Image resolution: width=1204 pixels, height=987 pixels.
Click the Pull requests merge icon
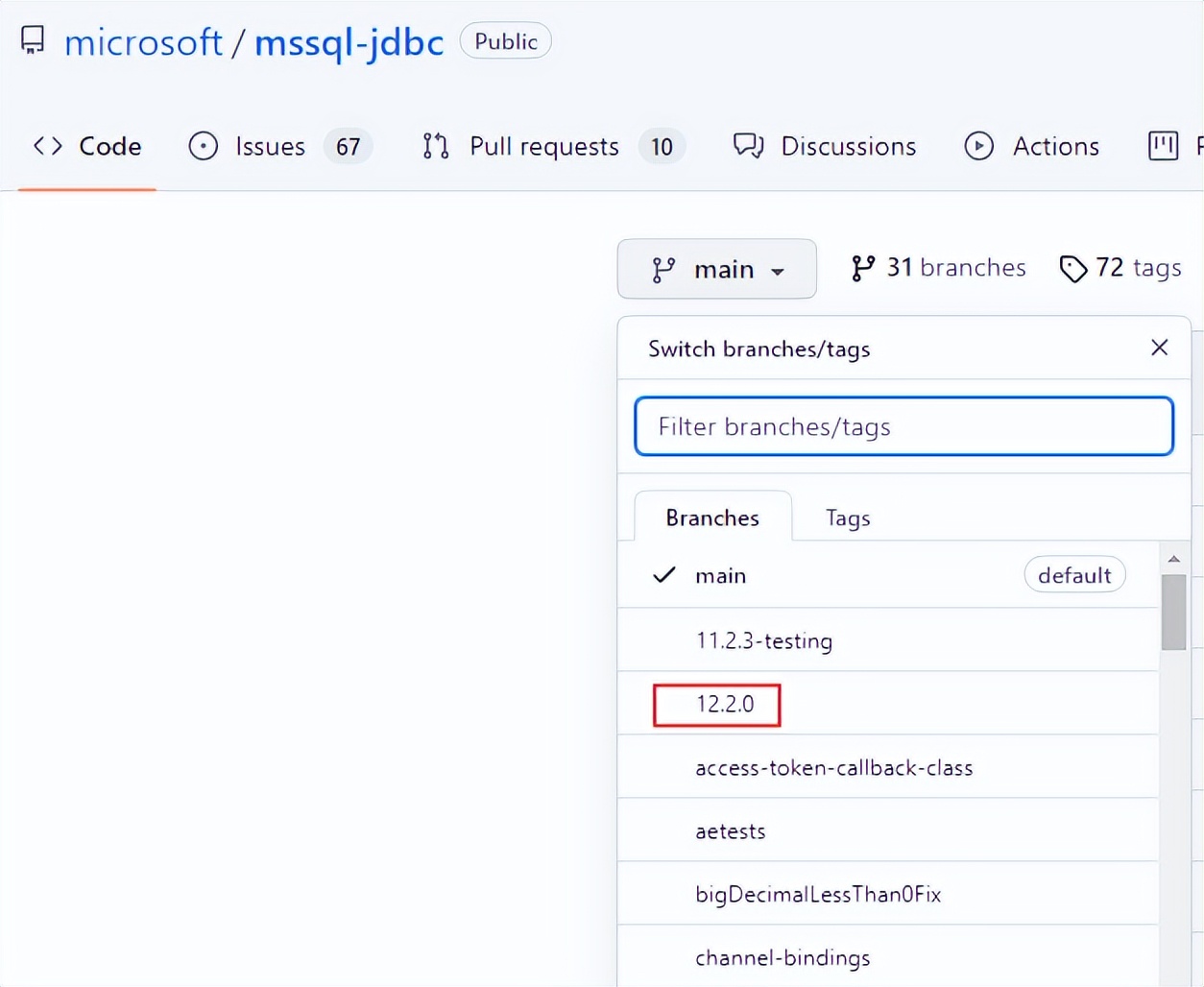[x=435, y=146]
